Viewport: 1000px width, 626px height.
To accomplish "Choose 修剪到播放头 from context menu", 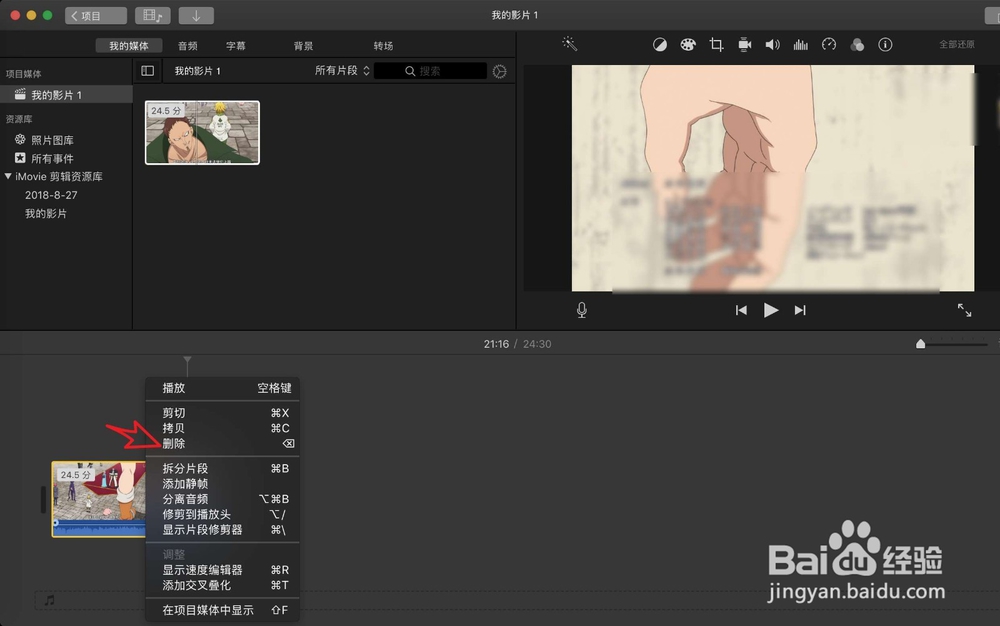I will coord(222,514).
